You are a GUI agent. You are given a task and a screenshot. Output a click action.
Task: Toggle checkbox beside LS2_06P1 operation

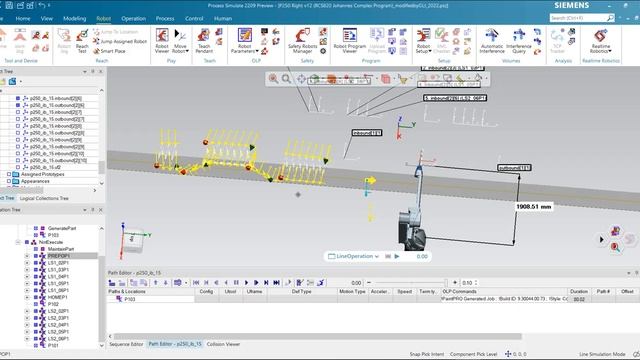click(36, 338)
